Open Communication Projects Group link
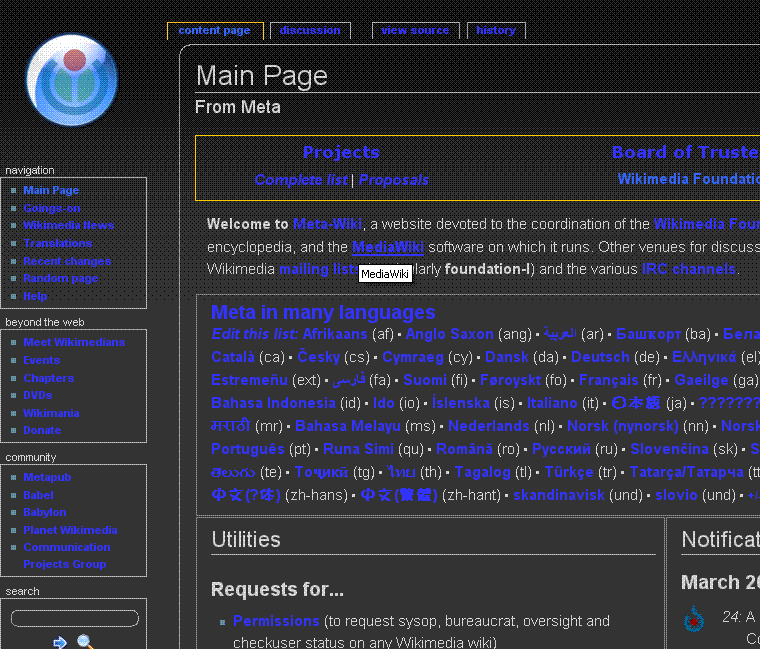 point(66,555)
